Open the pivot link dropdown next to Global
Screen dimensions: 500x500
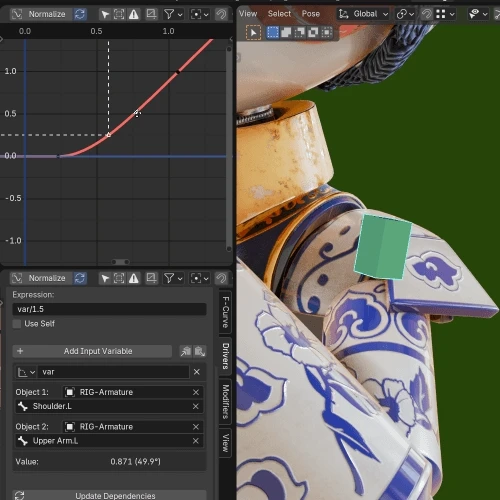tap(405, 14)
